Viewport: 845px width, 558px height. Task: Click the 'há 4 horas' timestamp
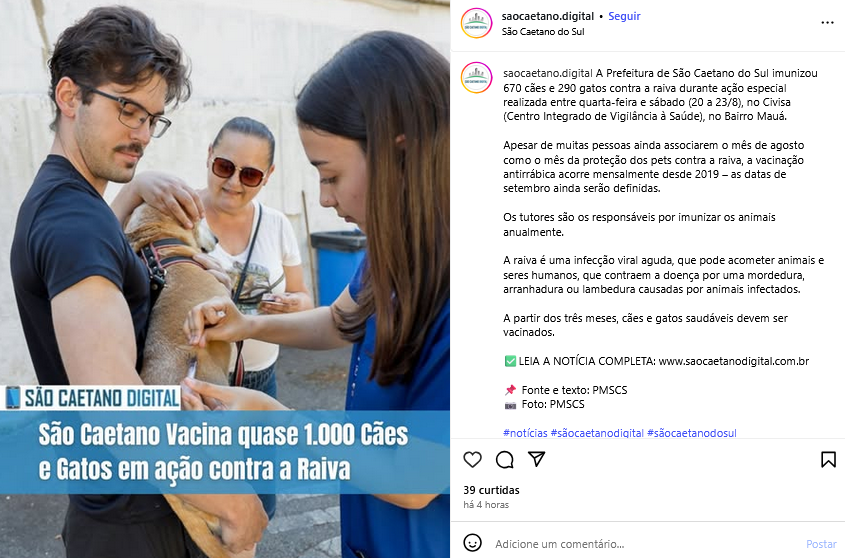tap(486, 505)
